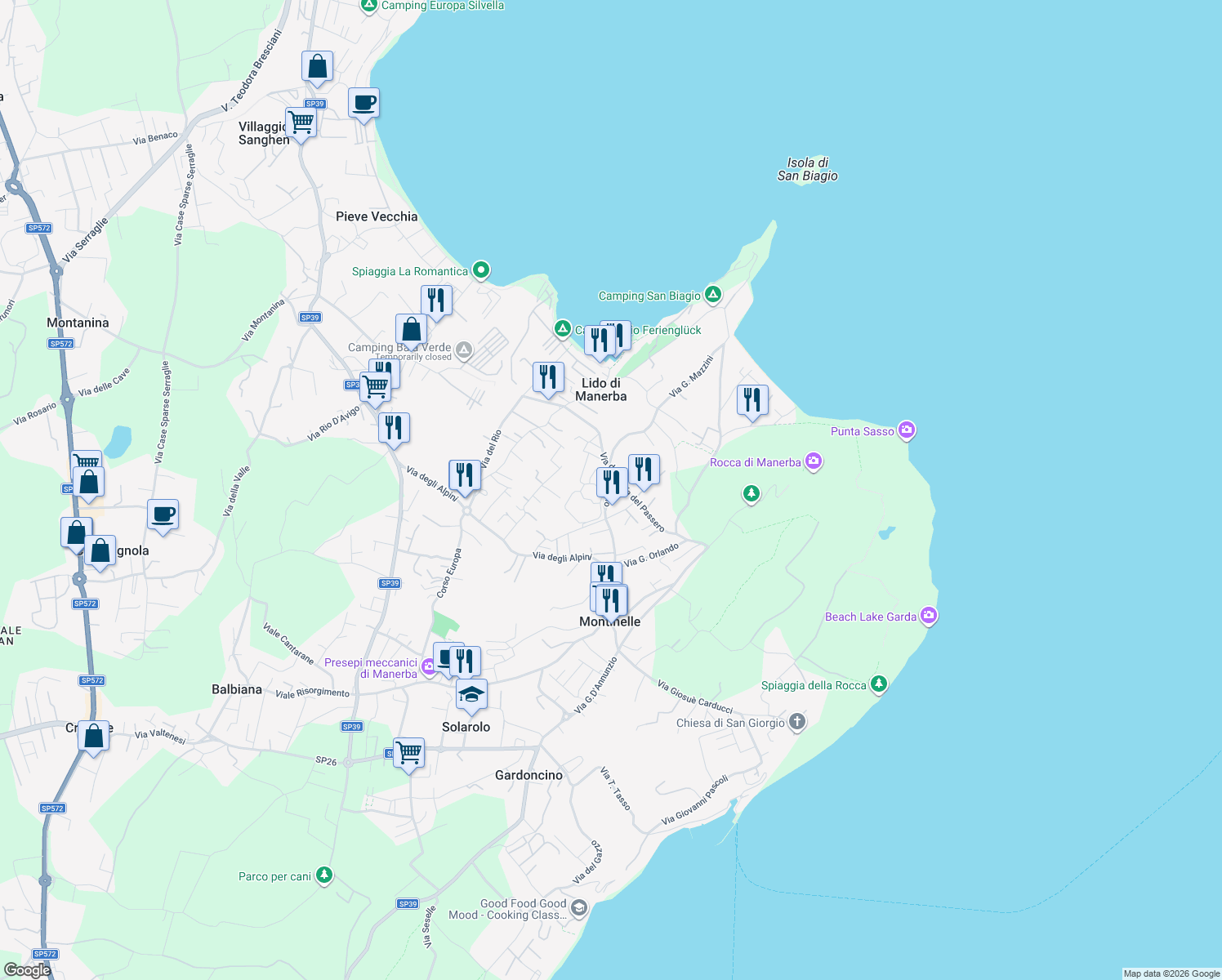This screenshot has width=1222, height=980.
Task: Click the camping icon for Camping San Biagio
Action: (712, 296)
